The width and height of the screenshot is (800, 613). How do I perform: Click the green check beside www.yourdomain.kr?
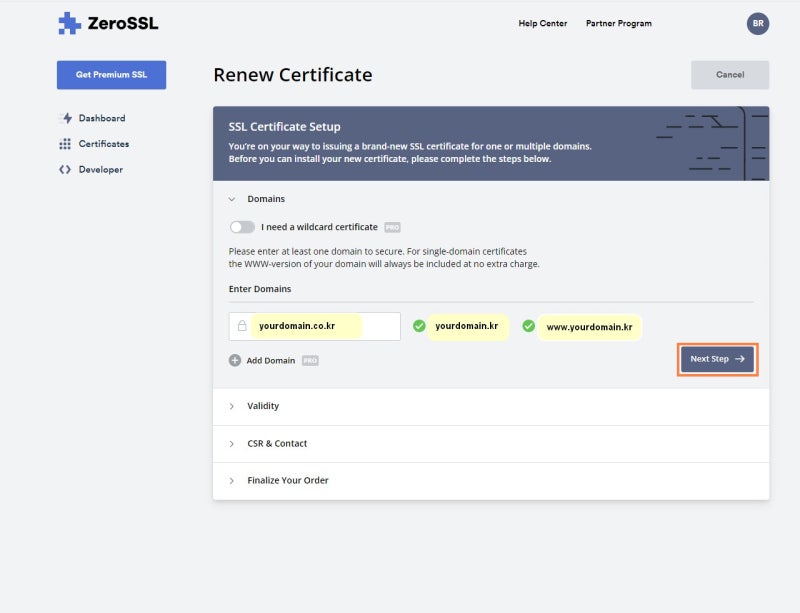tap(529, 326)
